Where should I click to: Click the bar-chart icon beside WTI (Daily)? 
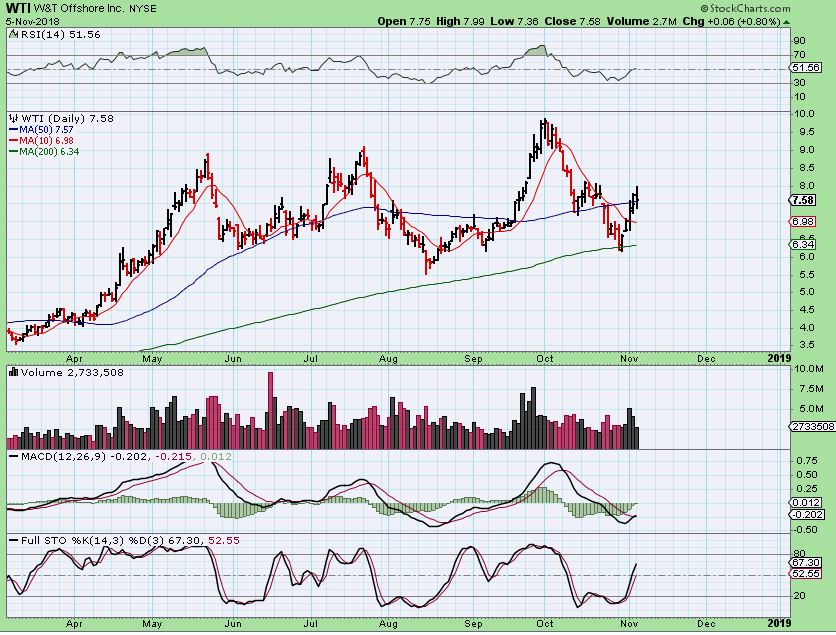tap(14, 118)
